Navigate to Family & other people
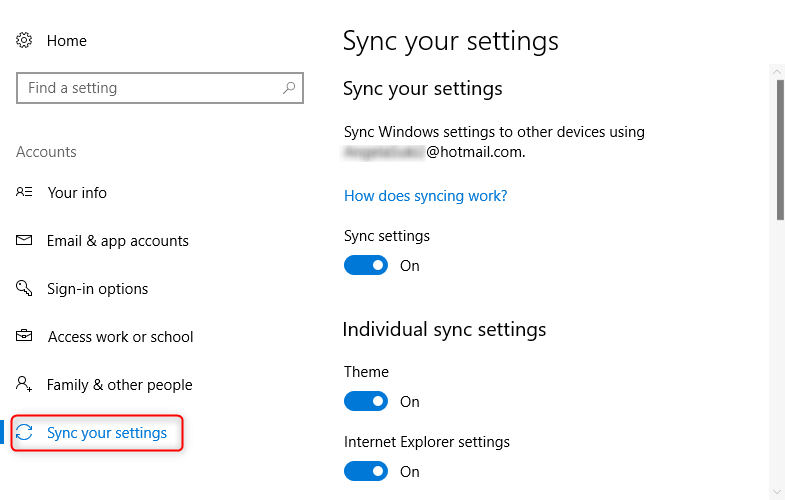The width and height of the screenshot is (785, 500). [x=120, y=385]
